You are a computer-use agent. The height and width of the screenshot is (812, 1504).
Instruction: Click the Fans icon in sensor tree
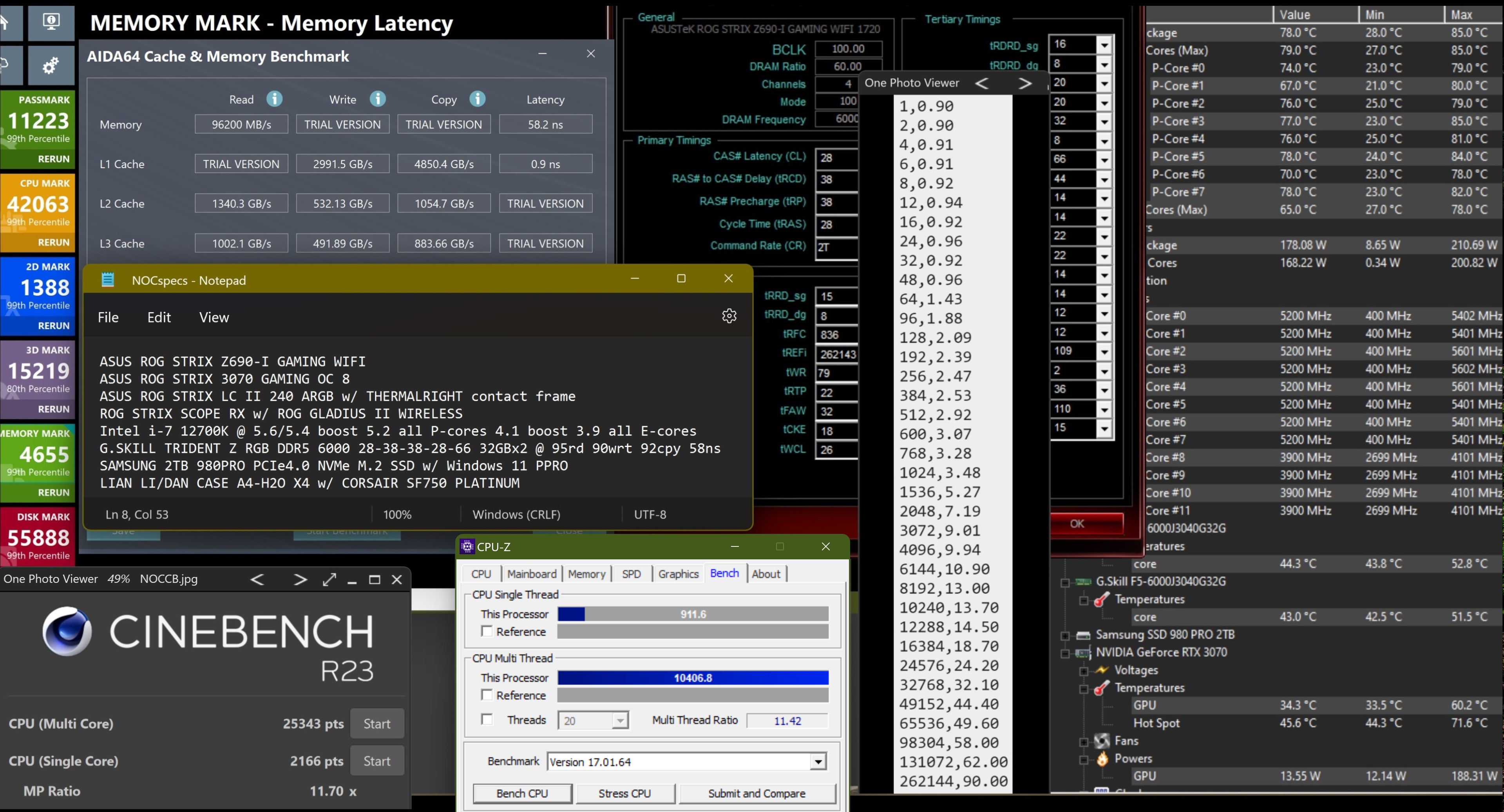point(1102,741)
